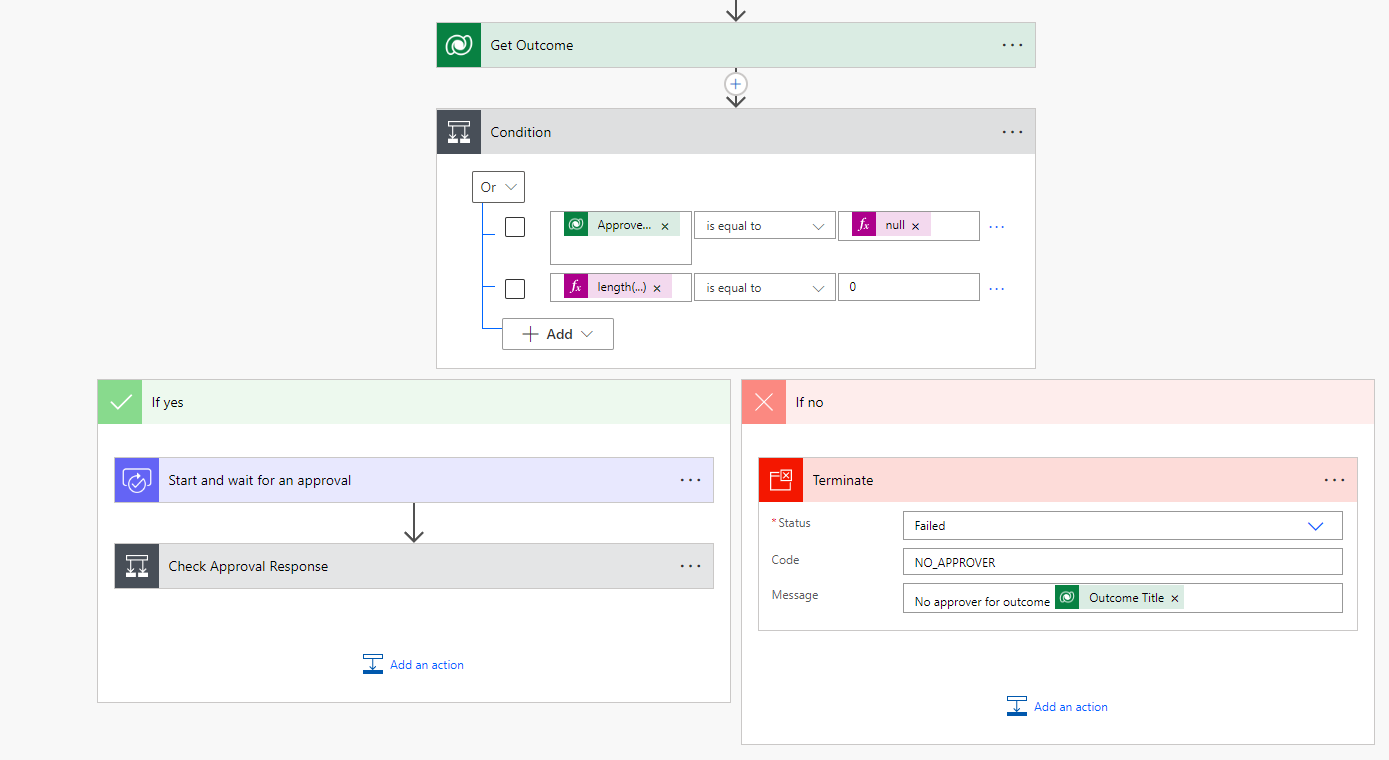Click the Check Approval Response condition icon
The height and width of the screenshot is (760, 1389).
point(137,566)
